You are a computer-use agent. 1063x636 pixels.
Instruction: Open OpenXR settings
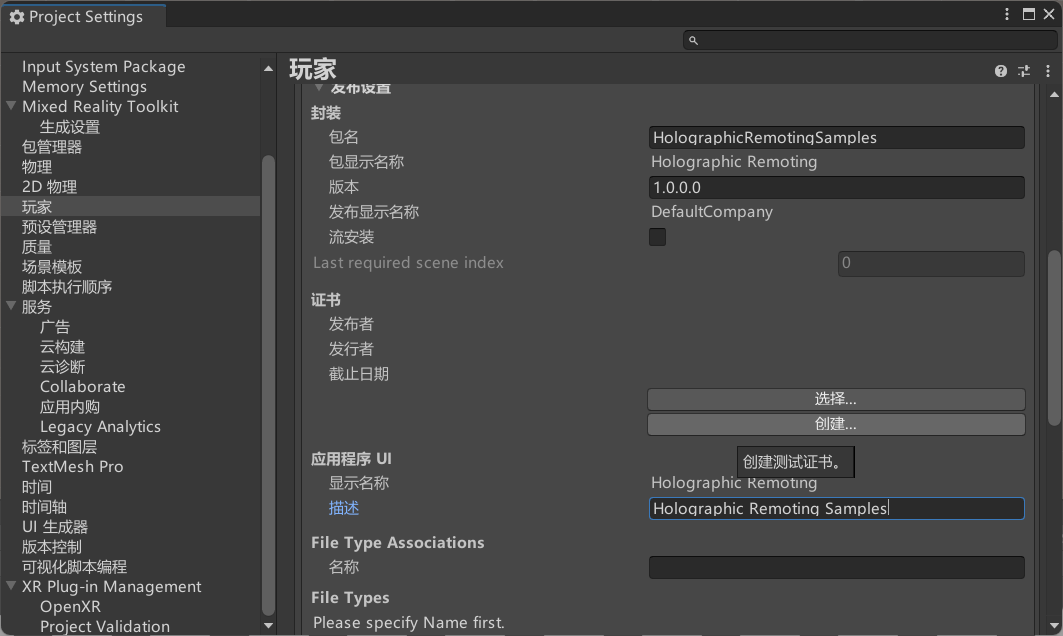click(71, 607)
